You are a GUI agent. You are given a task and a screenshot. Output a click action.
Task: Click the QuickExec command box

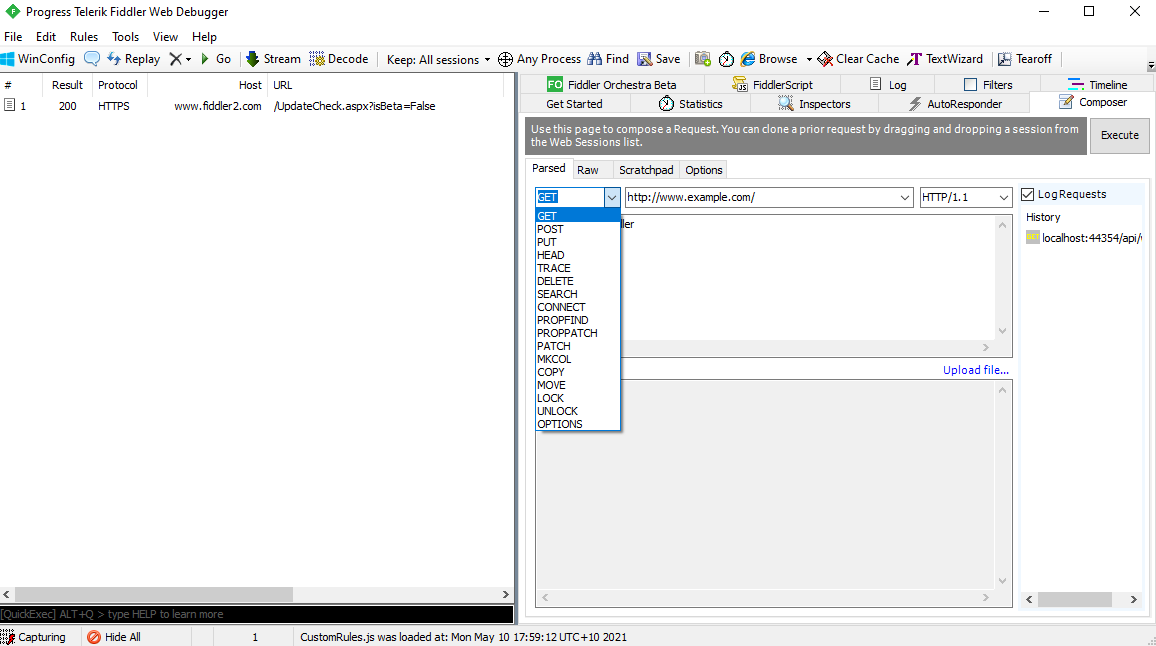click(x=257, y=614)
